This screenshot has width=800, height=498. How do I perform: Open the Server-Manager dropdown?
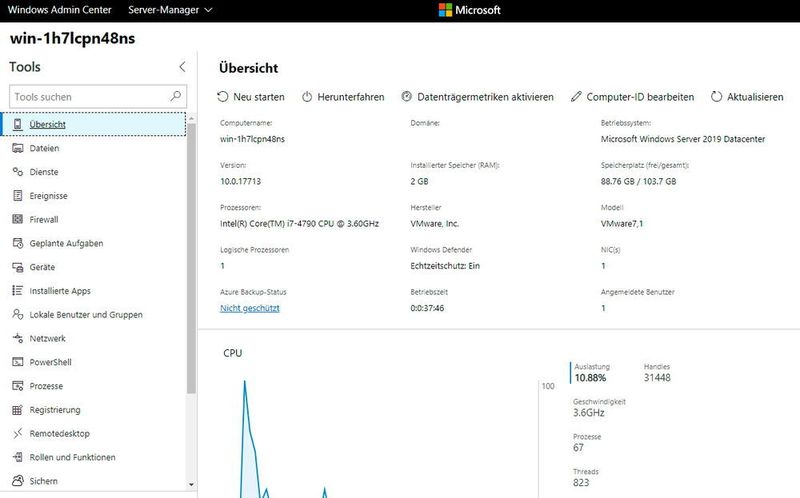pyautogui.click(x=170, y=10)
